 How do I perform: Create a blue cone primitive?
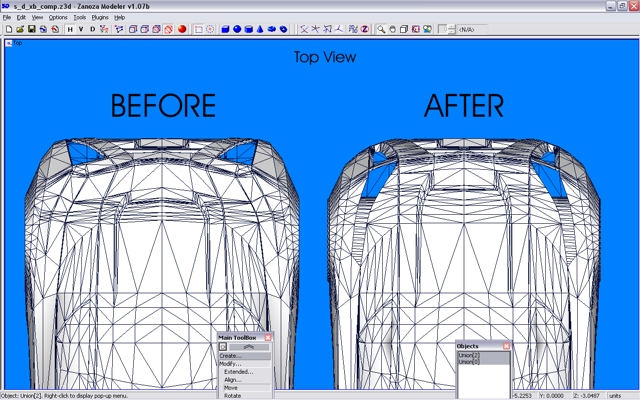260,29
